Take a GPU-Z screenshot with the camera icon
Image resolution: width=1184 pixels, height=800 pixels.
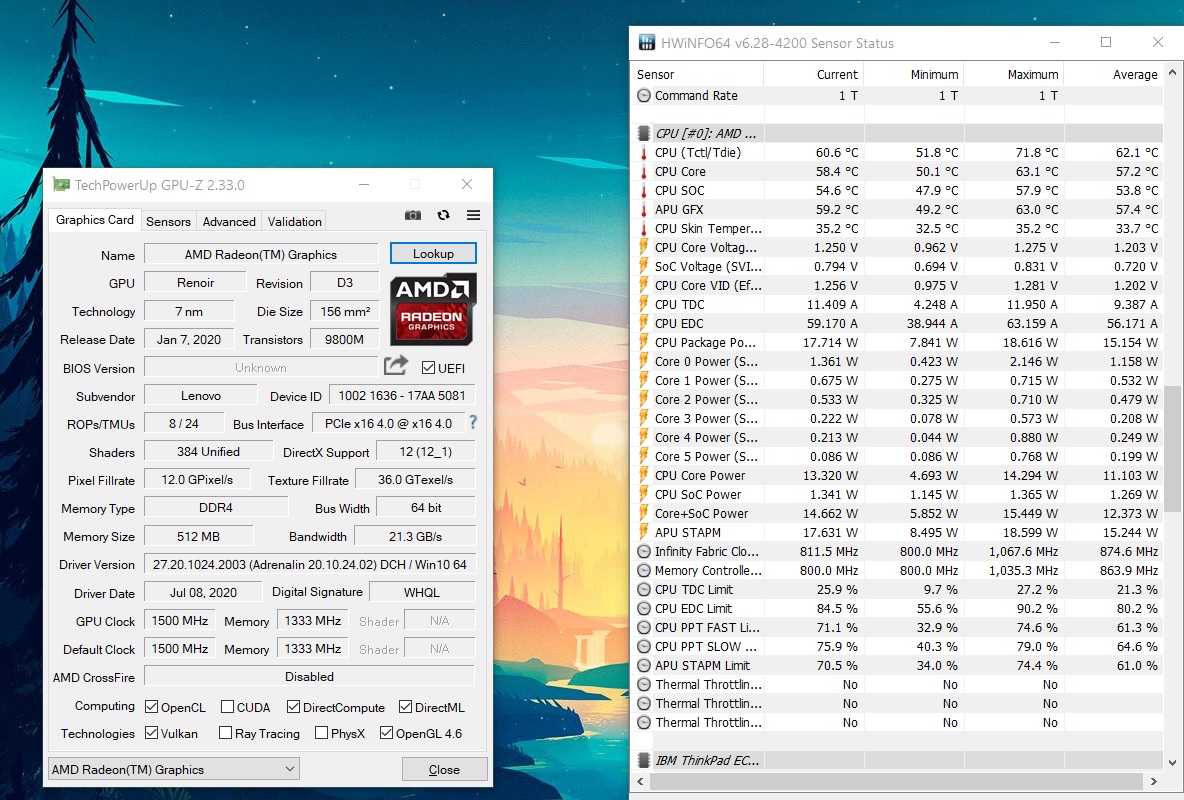pos(413,215)
